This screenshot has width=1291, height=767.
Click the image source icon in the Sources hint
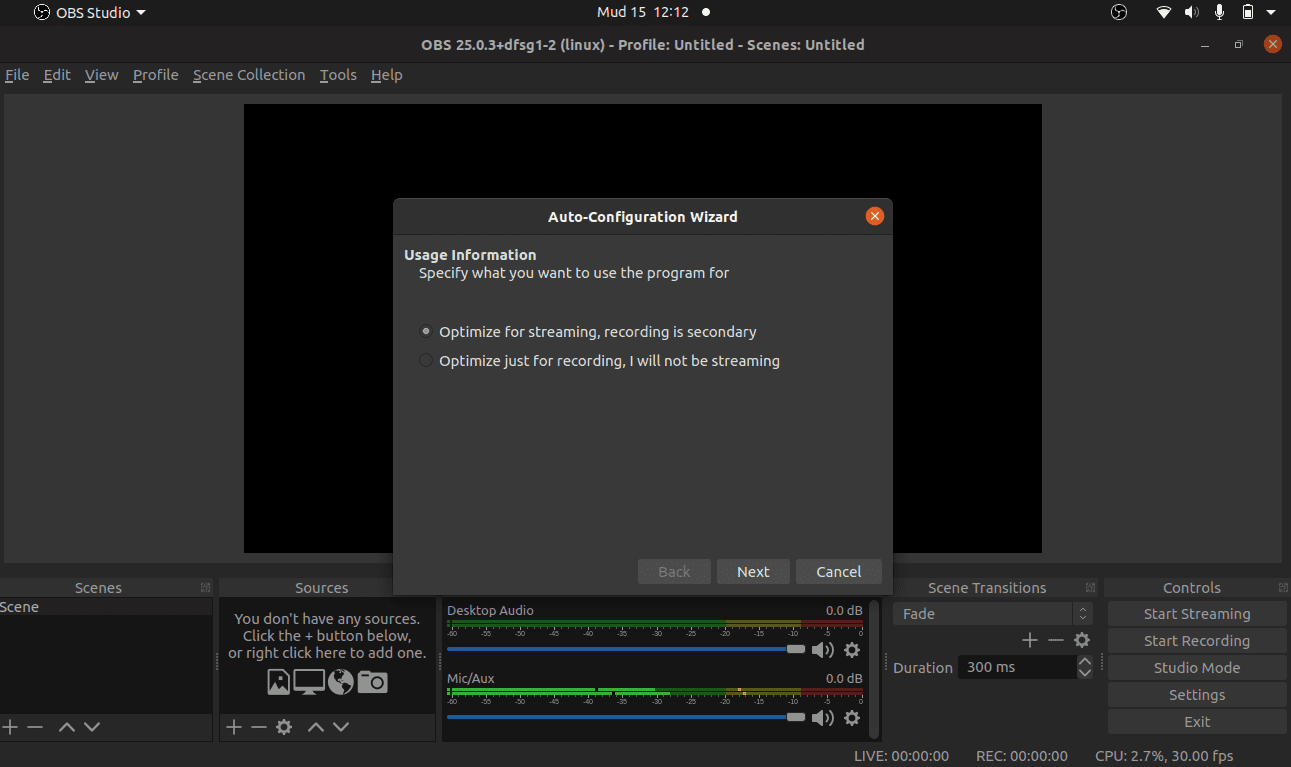279,682
